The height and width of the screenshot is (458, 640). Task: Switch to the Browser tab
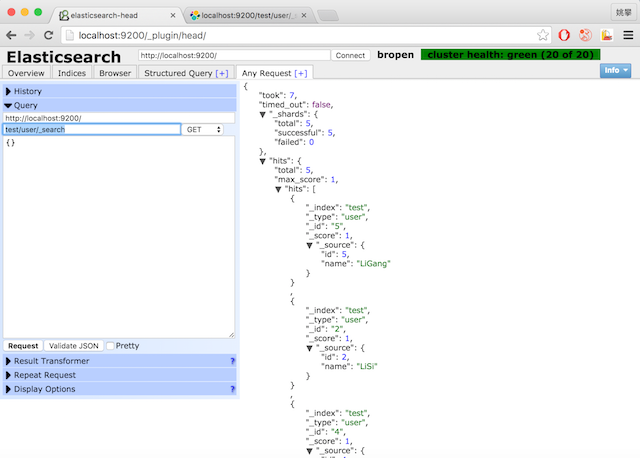pyautogui.click(x=115, y=73)
